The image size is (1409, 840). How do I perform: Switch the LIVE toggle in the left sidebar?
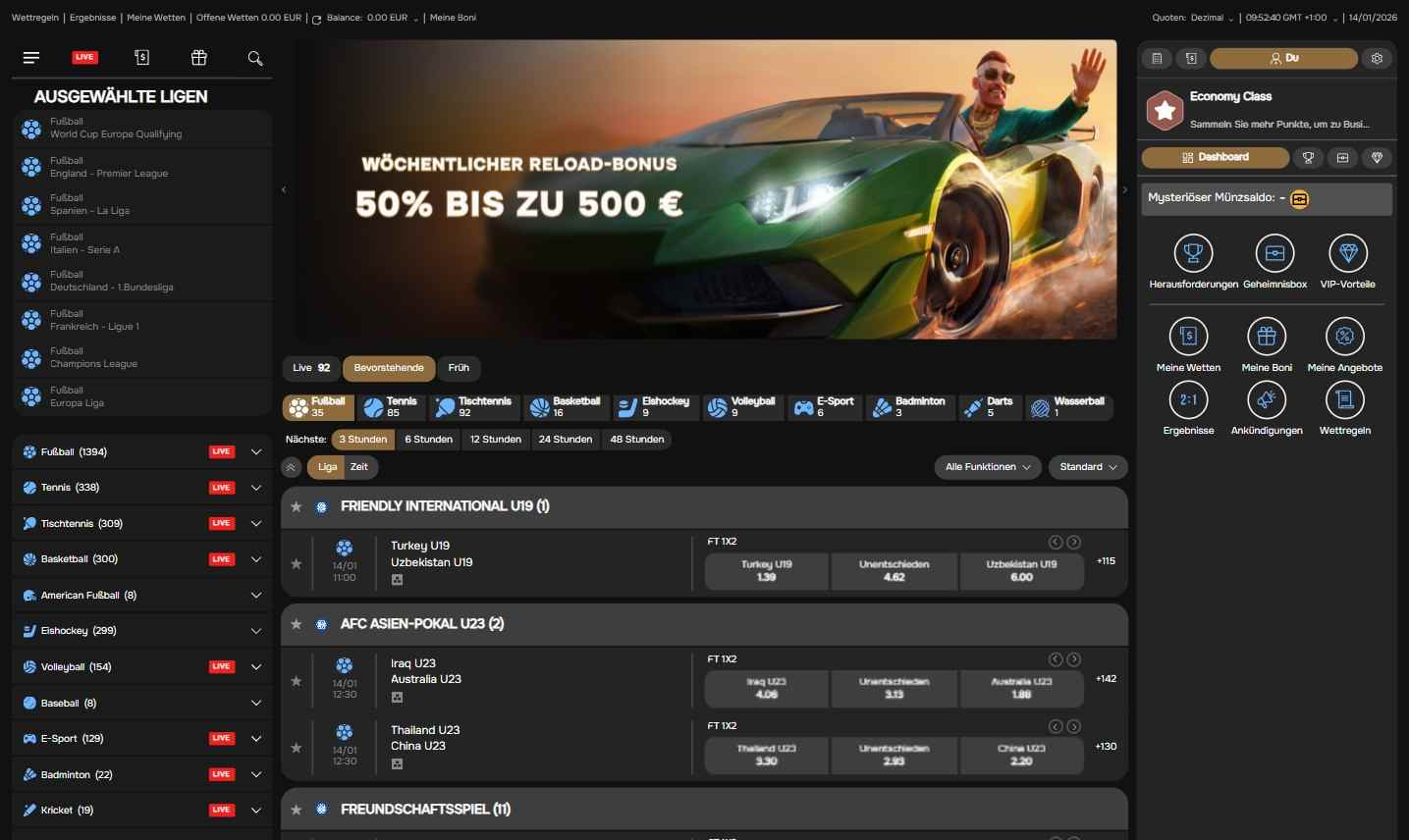click(x=84, y=57)
